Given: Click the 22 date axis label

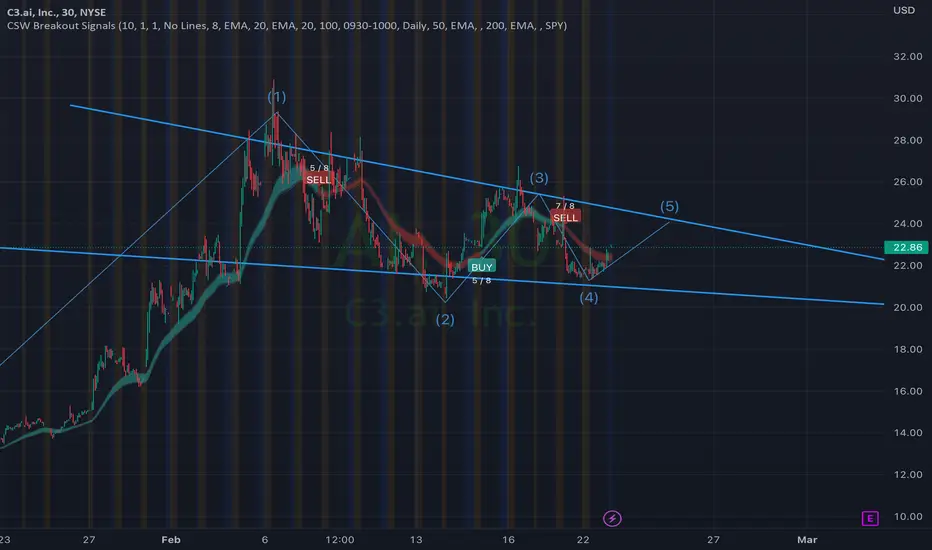Looking at the screenshot, I should 583,540.
